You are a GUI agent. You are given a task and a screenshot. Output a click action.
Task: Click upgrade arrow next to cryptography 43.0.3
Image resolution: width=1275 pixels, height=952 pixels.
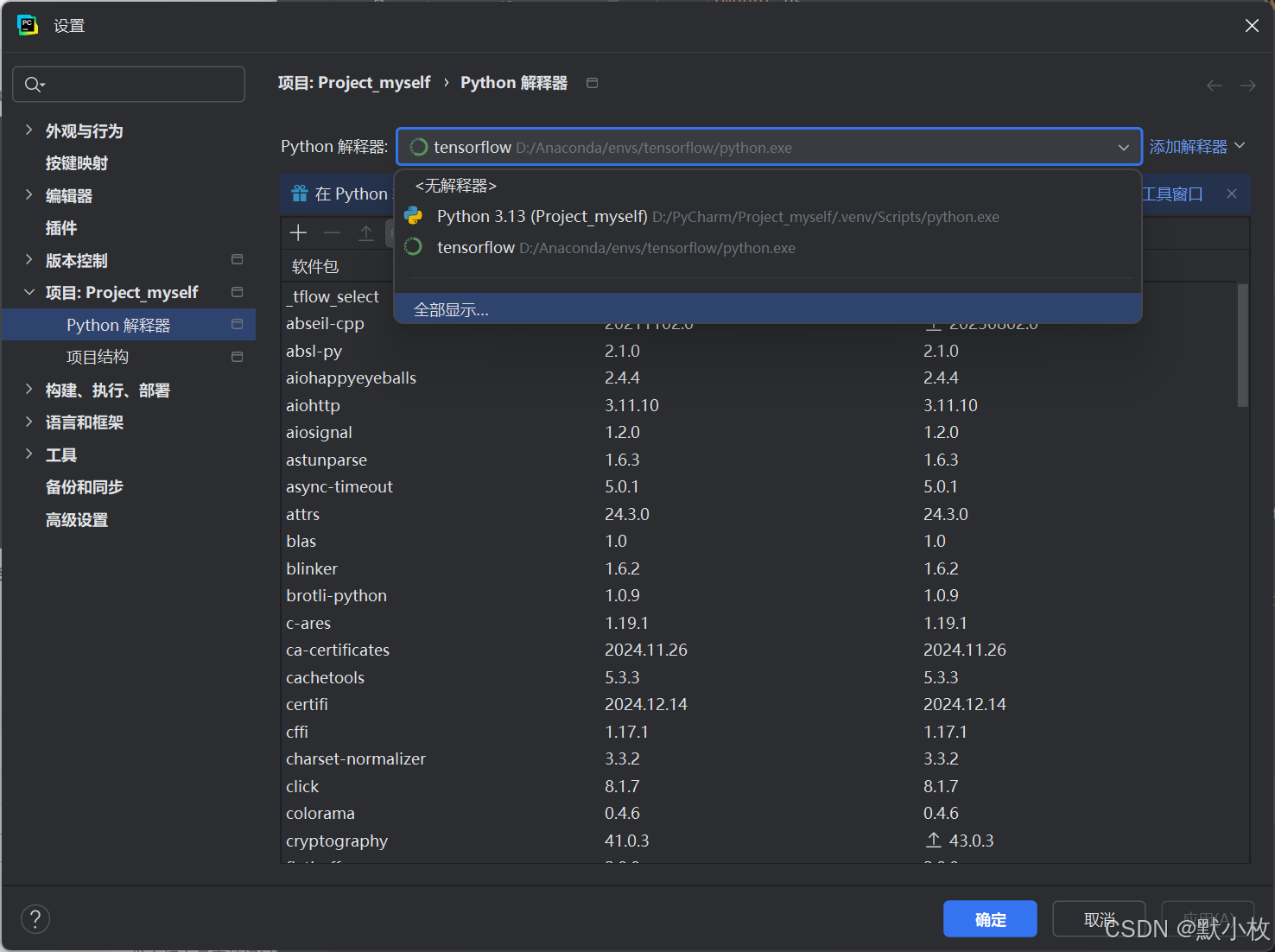click(934, 840)
